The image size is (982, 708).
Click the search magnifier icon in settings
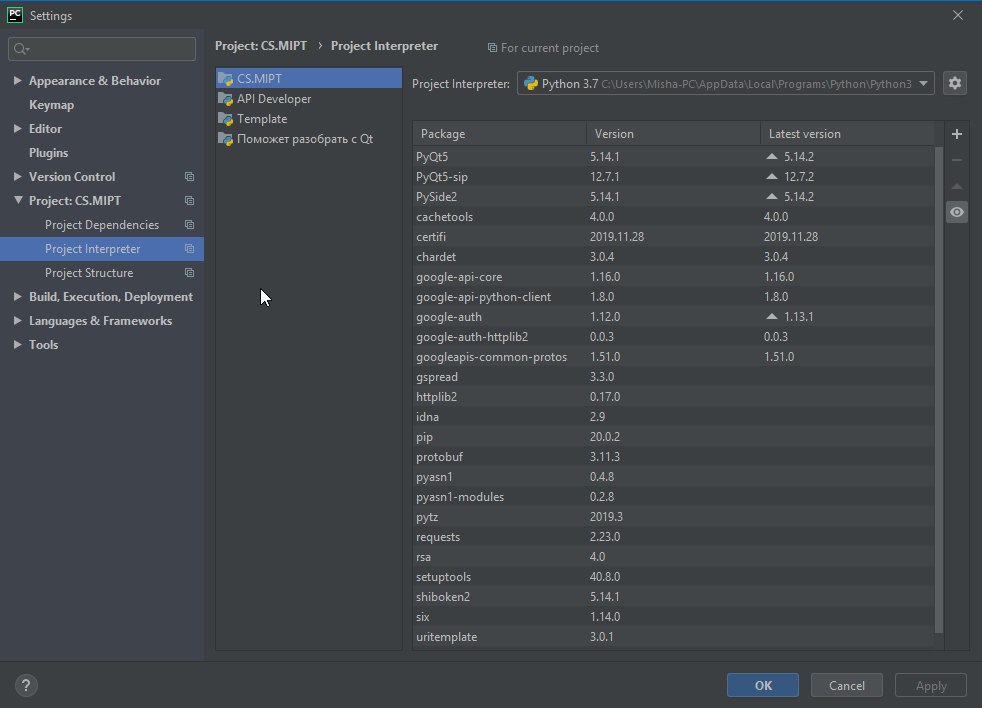click(21, 49)
